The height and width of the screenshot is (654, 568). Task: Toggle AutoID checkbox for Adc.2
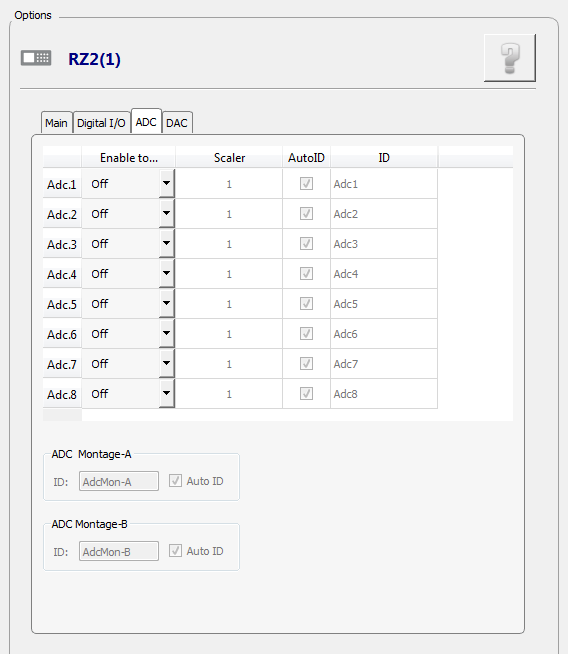[307, 214]
